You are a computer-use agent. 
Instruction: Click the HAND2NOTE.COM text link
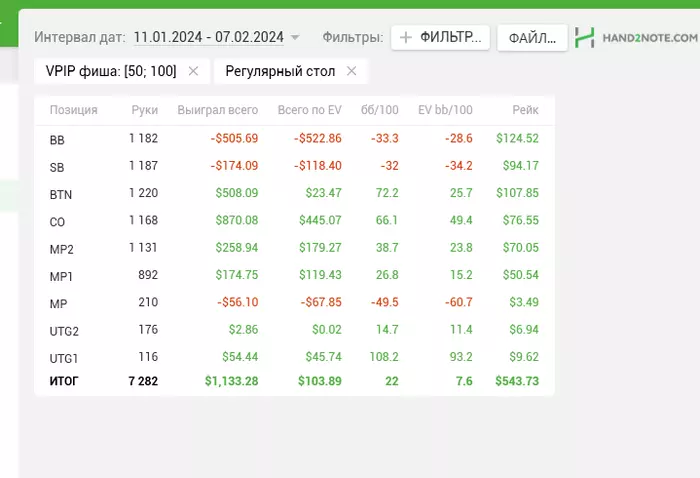pyautogui.click(x=650, y=38)
